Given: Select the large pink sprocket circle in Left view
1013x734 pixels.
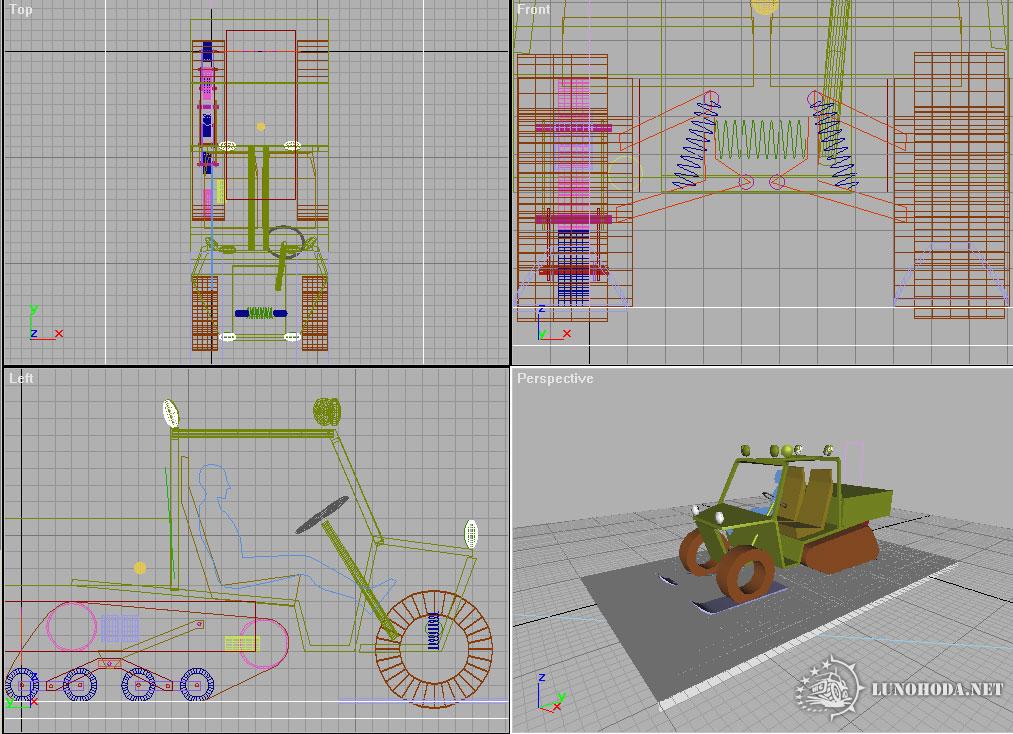Looking at the screenshot, I should tap(73, 627).
